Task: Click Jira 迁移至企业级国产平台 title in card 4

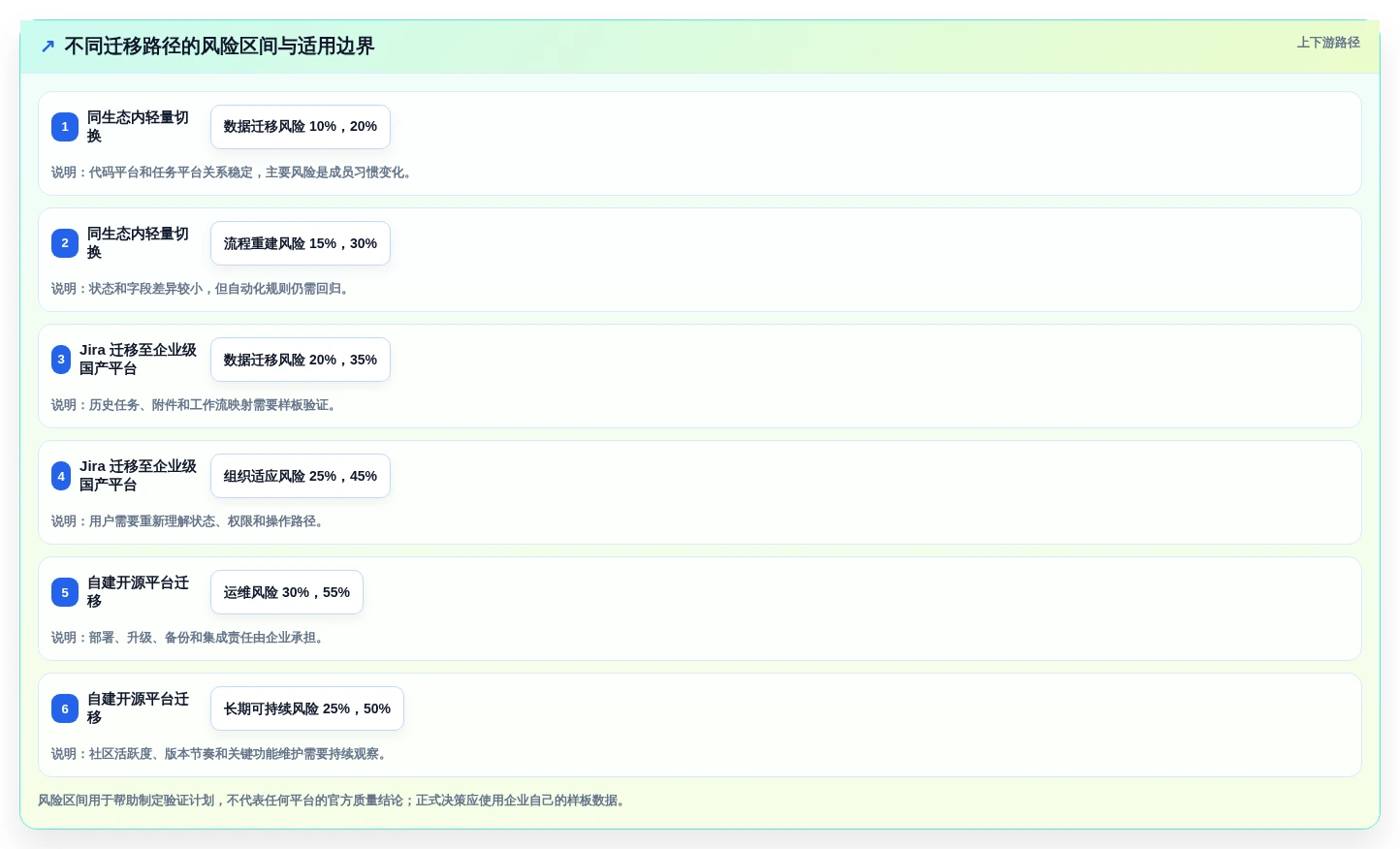Action: click(138, 476)
